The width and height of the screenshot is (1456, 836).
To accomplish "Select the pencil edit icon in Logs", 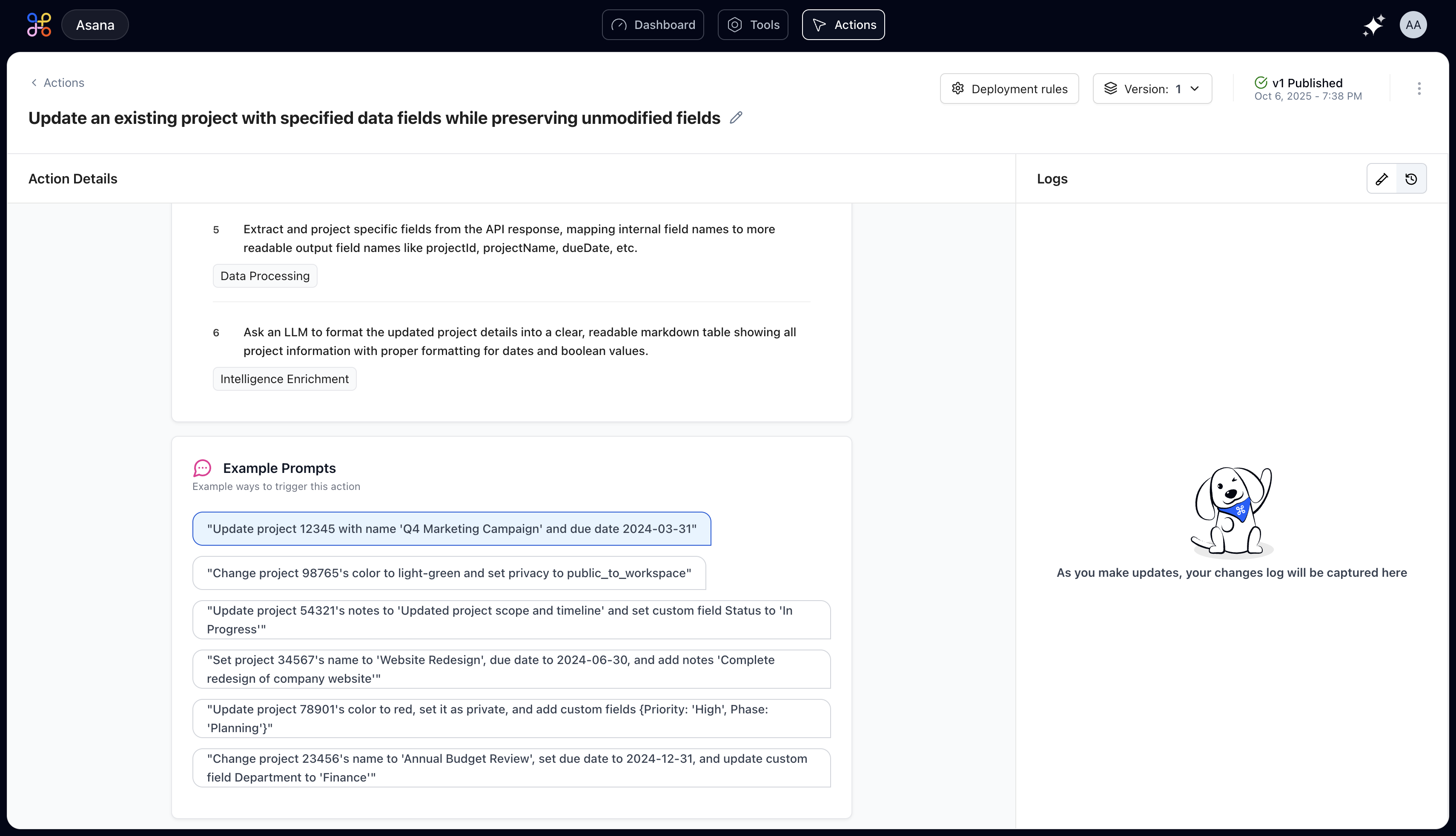I will click(1382, 179).
